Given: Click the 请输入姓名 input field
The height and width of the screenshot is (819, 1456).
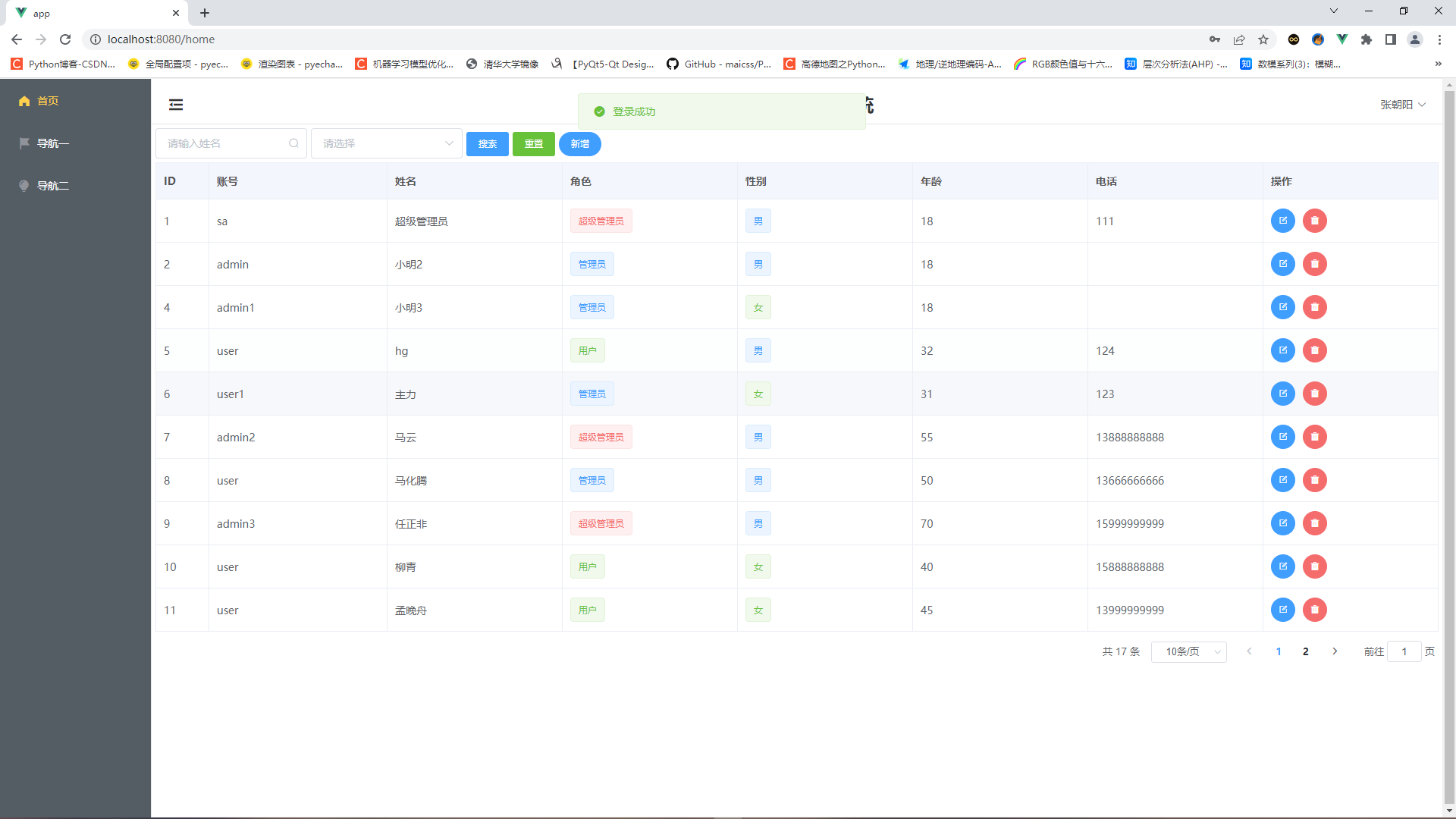Looking at the screenshot, I should click(x=224, y=143).
